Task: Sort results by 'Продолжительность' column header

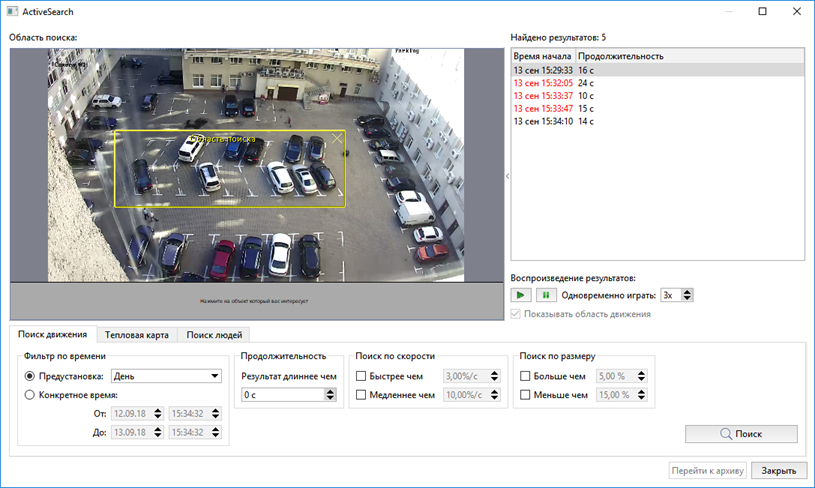Action: click(620, 56)
